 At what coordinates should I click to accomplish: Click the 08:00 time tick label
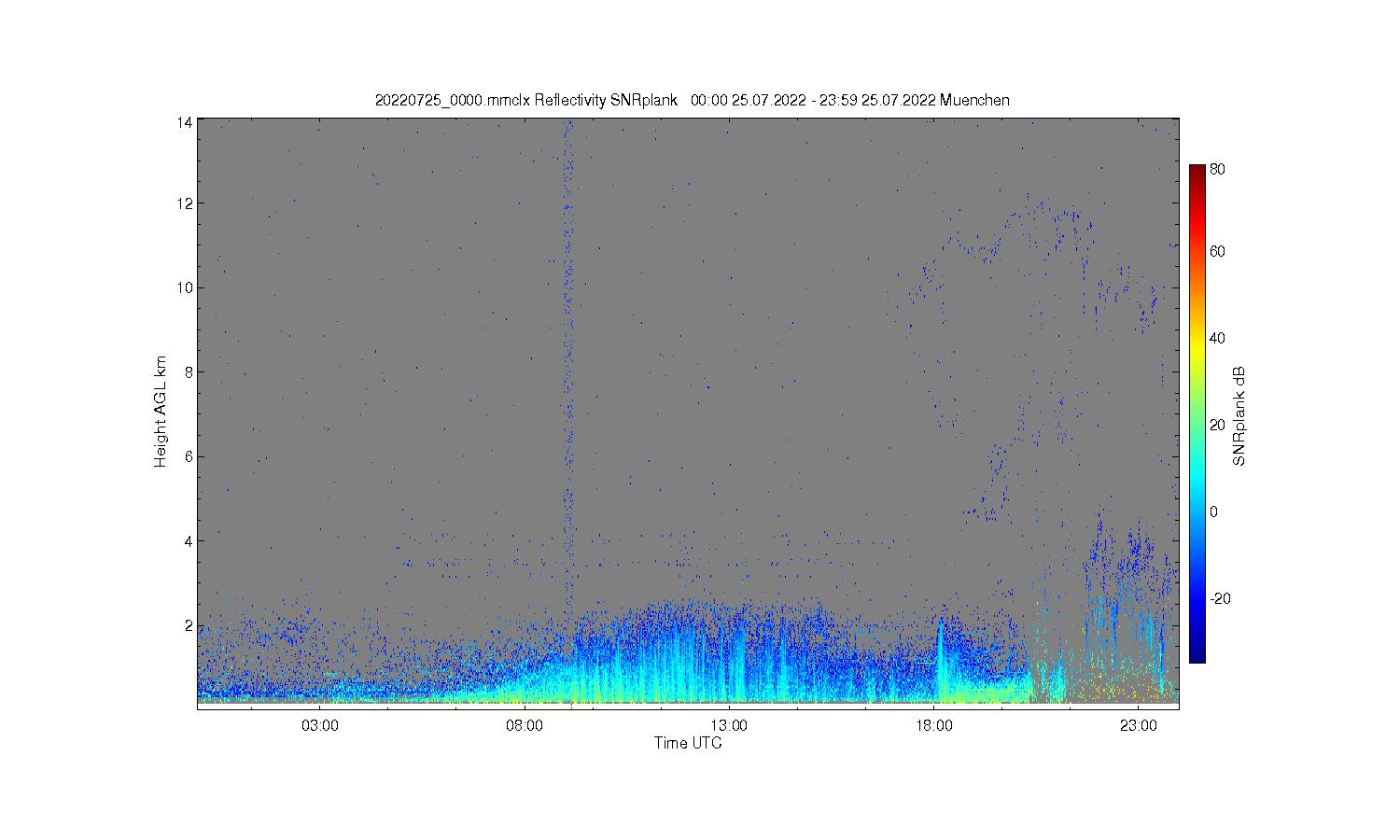(525, 725)
